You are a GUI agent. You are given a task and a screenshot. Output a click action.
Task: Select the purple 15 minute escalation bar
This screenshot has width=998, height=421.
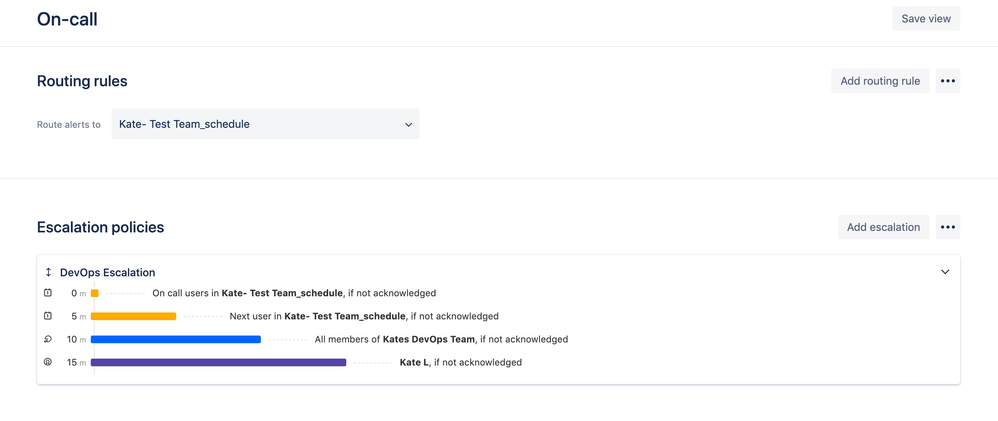coord(218,362)
